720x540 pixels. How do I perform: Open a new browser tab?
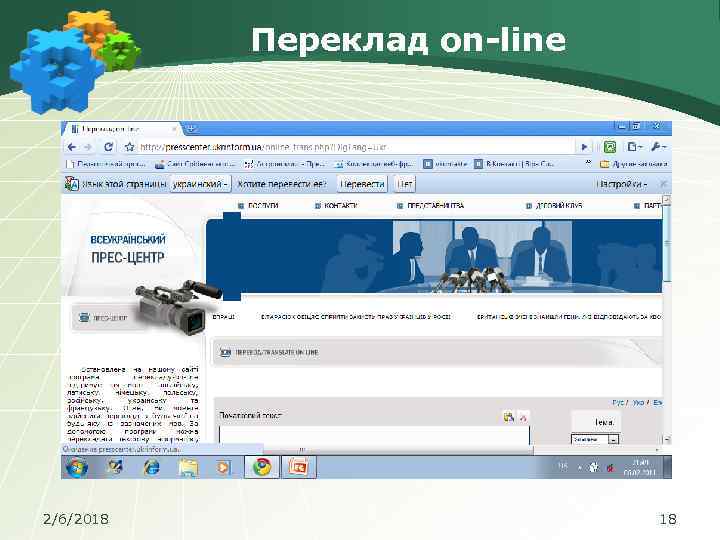pos(191,129)
